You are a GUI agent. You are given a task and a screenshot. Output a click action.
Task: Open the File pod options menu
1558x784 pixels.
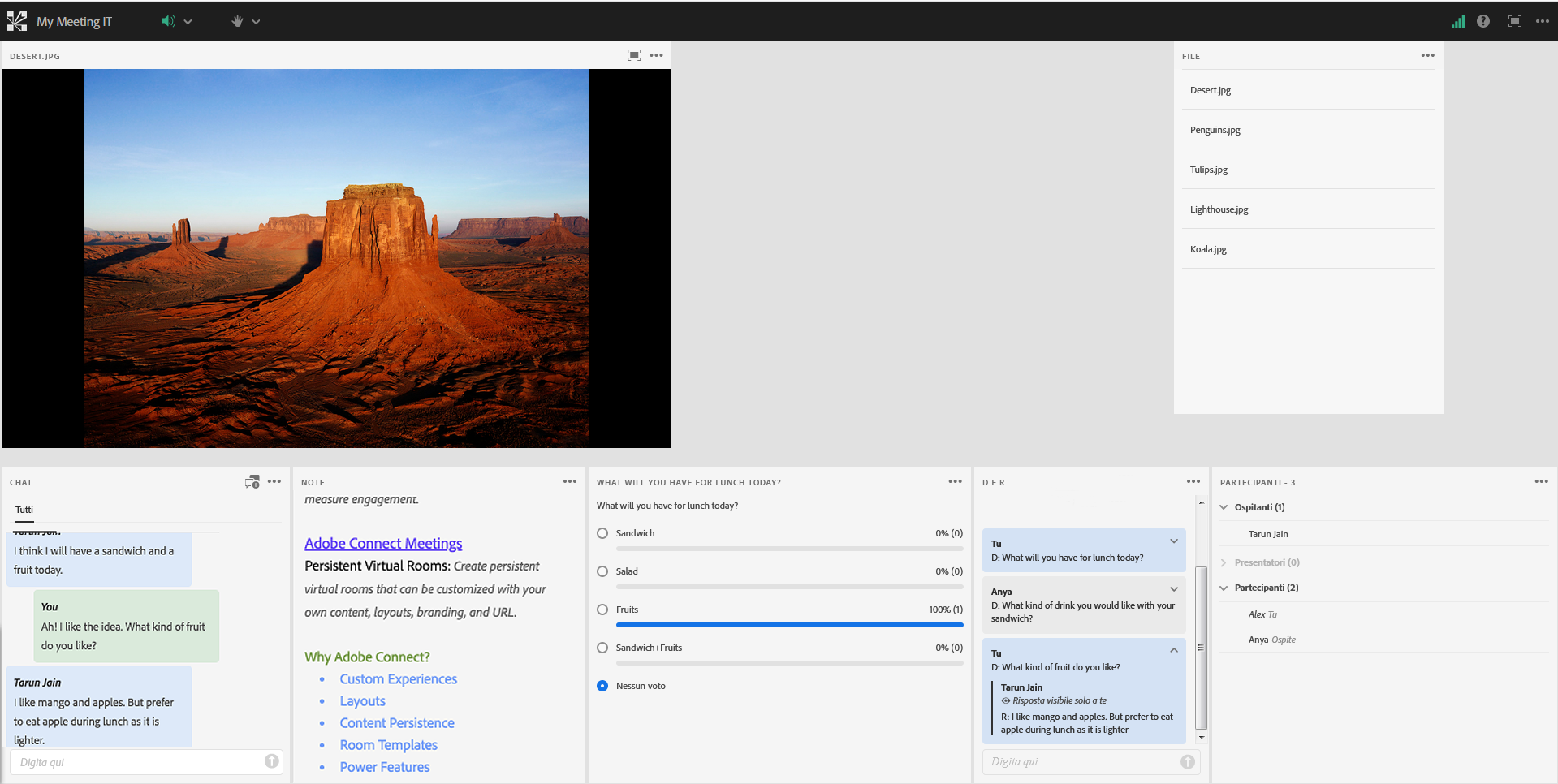click(1428, 55)
